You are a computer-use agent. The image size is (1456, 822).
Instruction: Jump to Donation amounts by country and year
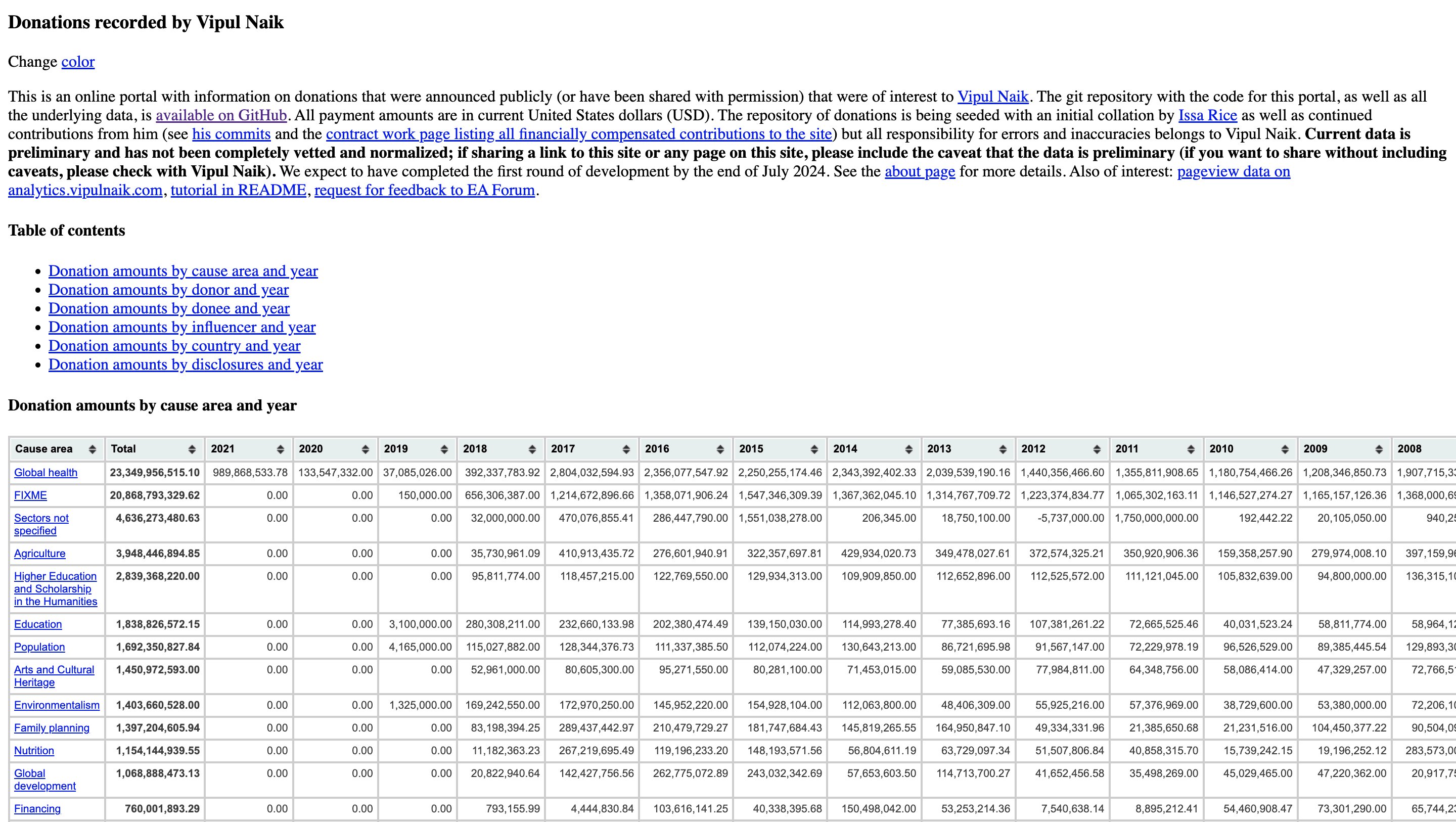click(174, 346)
